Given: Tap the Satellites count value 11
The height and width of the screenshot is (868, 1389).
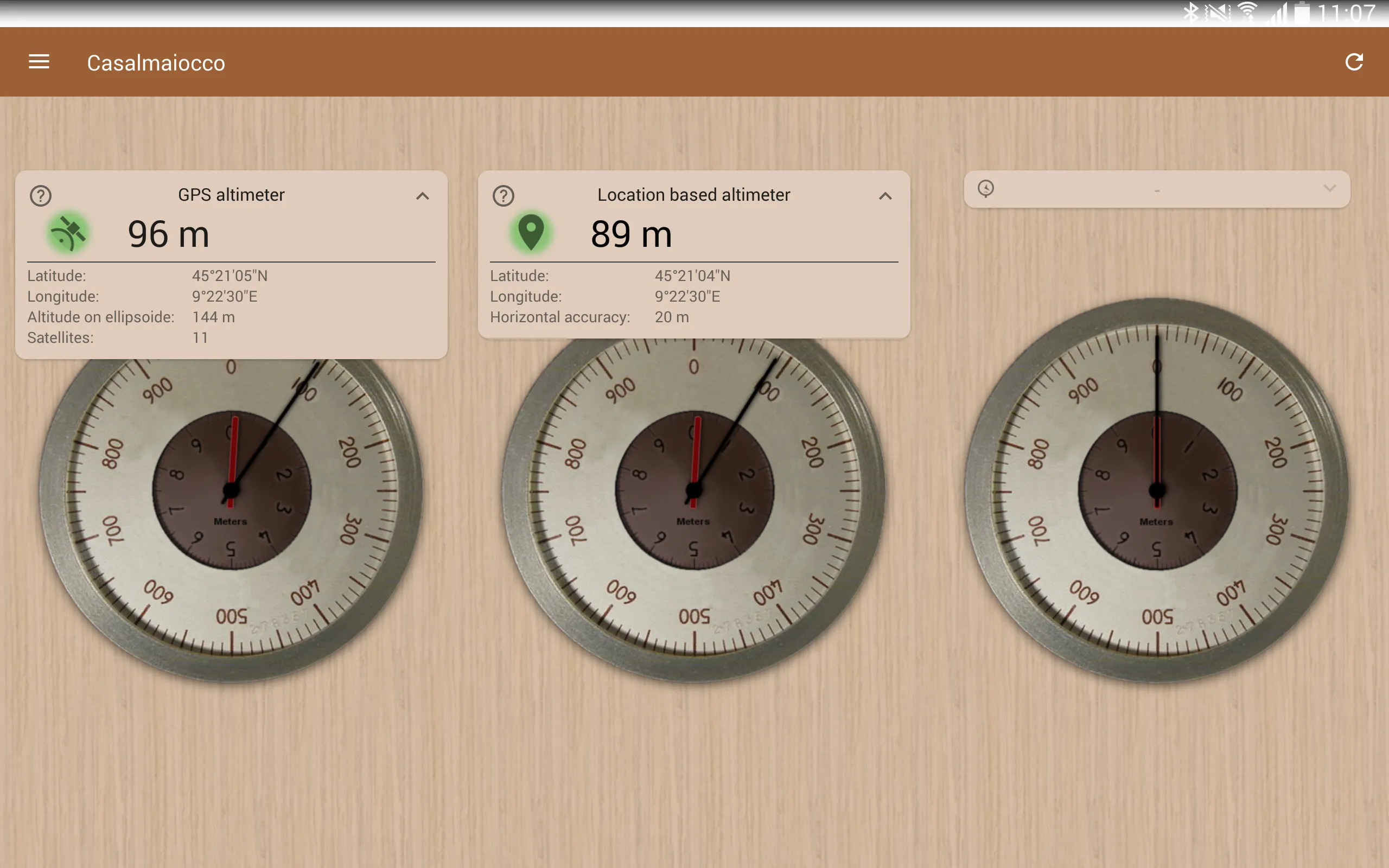Looking at the screenshot, I should coord(200,337).
